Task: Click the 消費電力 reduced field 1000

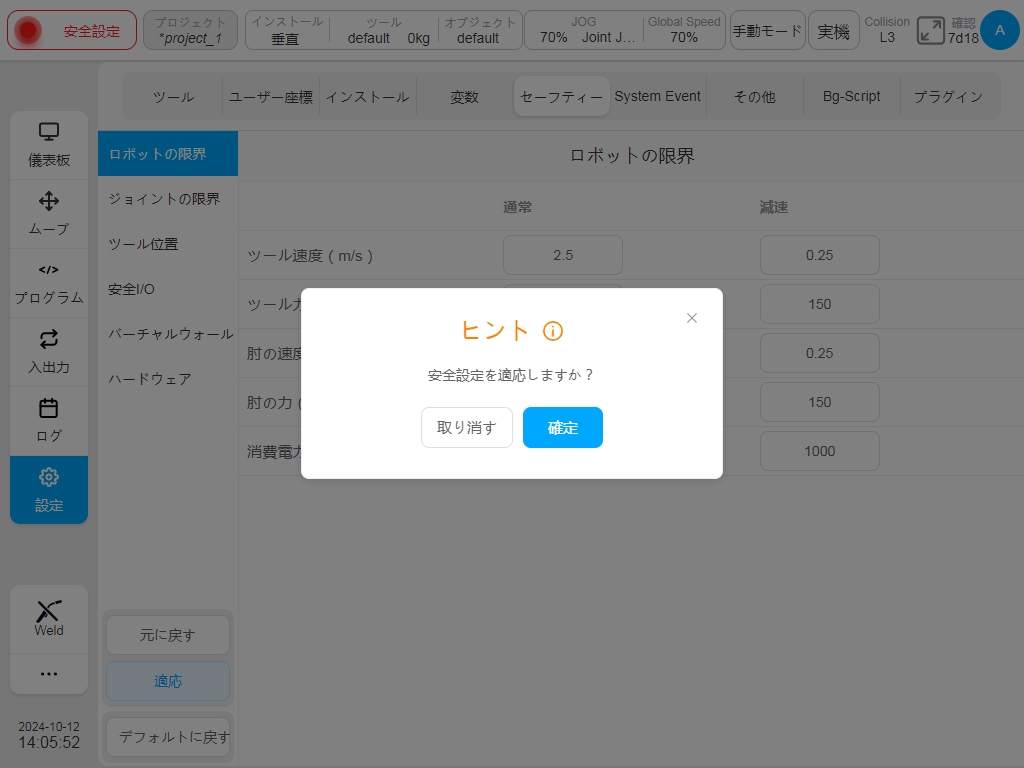Action: coord(820,451)
